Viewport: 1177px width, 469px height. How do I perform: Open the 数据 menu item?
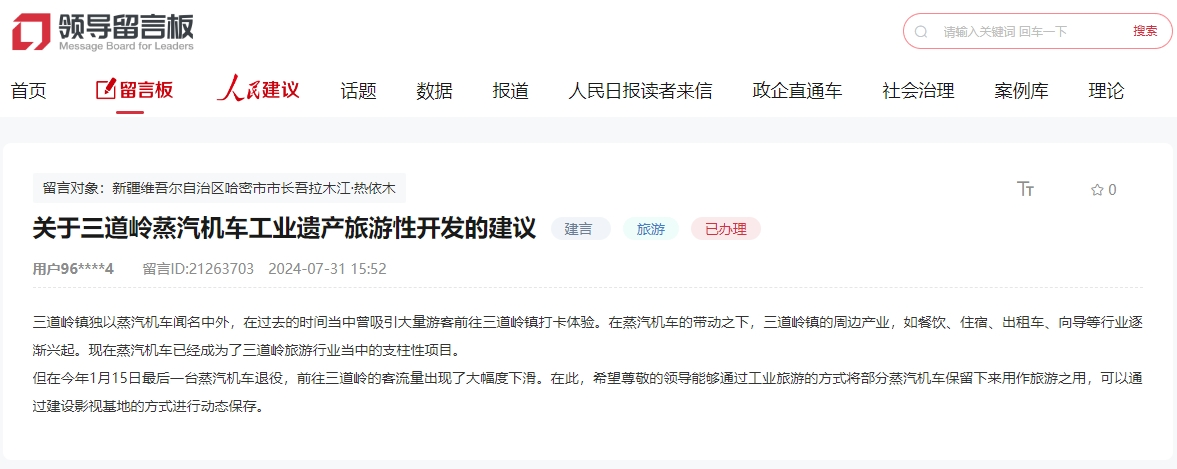(435, 92)
